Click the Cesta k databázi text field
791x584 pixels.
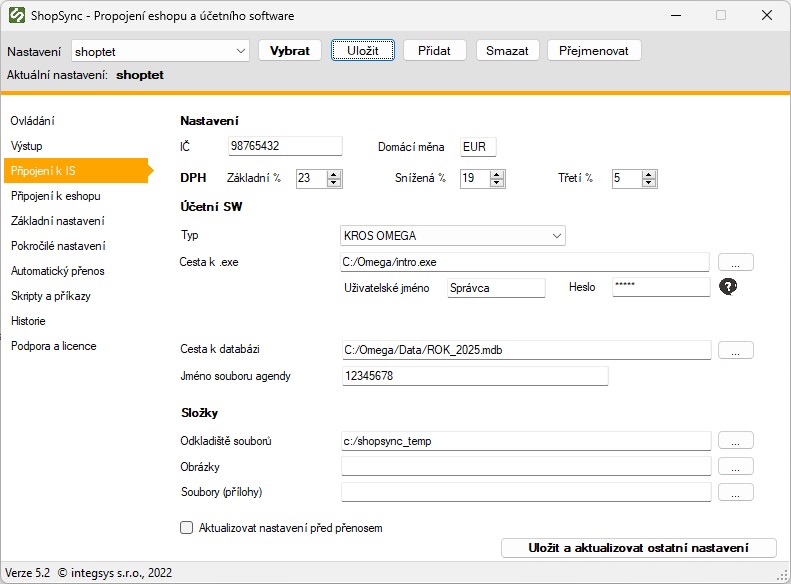(x=526, y=350)
